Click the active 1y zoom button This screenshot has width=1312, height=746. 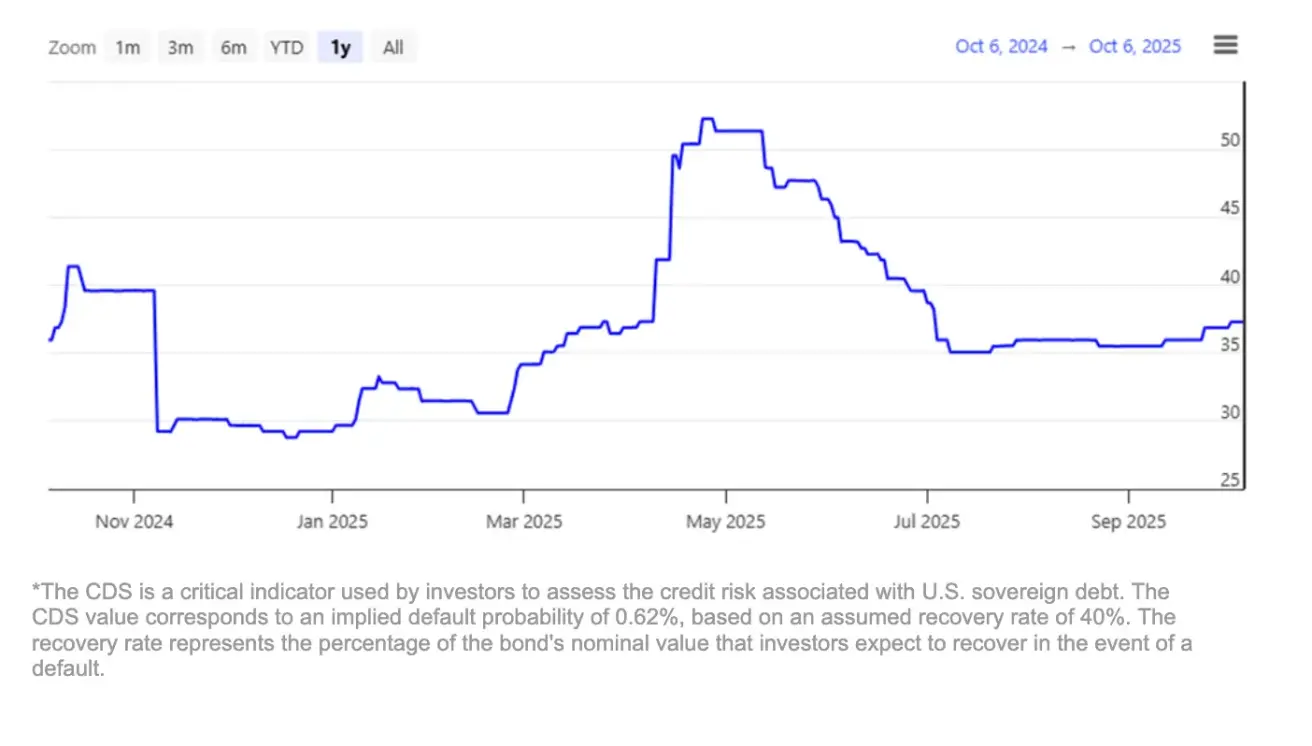pyautogui.click(x=341, y=47)
